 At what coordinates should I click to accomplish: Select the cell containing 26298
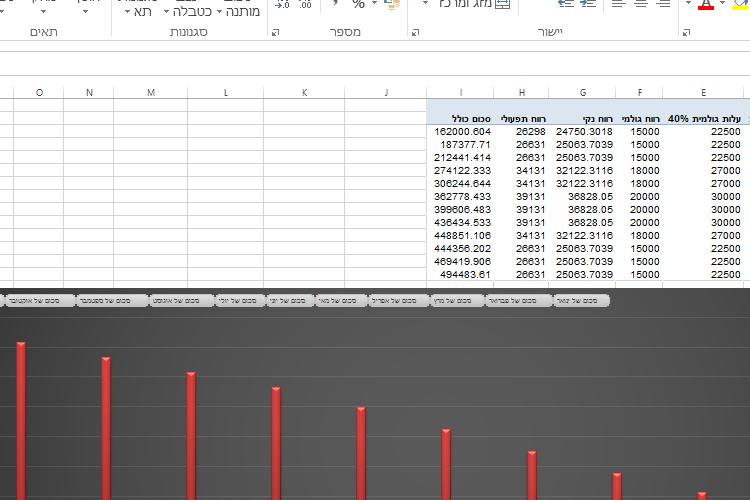pos(521,132)
